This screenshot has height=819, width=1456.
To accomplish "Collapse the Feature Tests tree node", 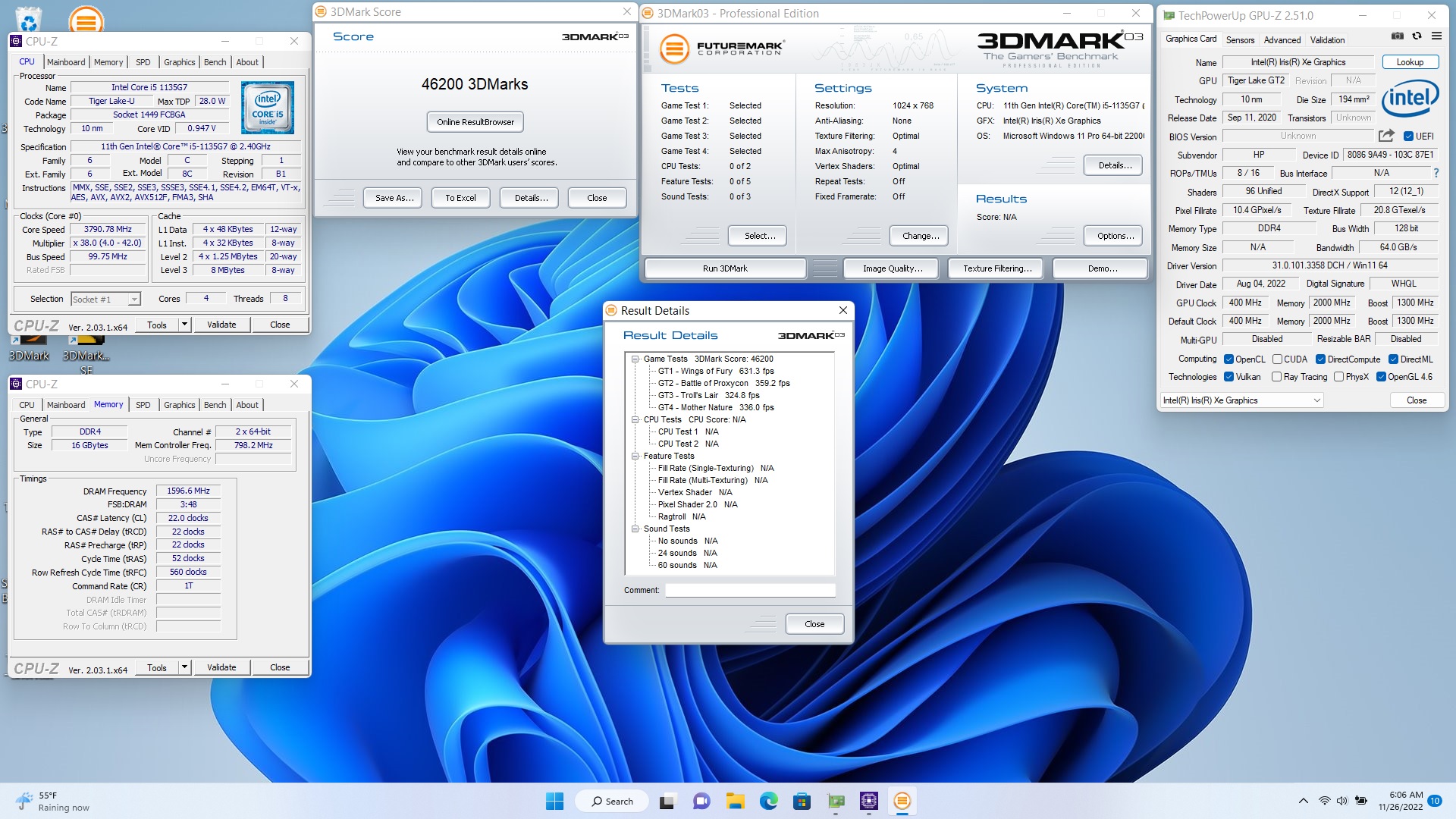I will 635,456.
